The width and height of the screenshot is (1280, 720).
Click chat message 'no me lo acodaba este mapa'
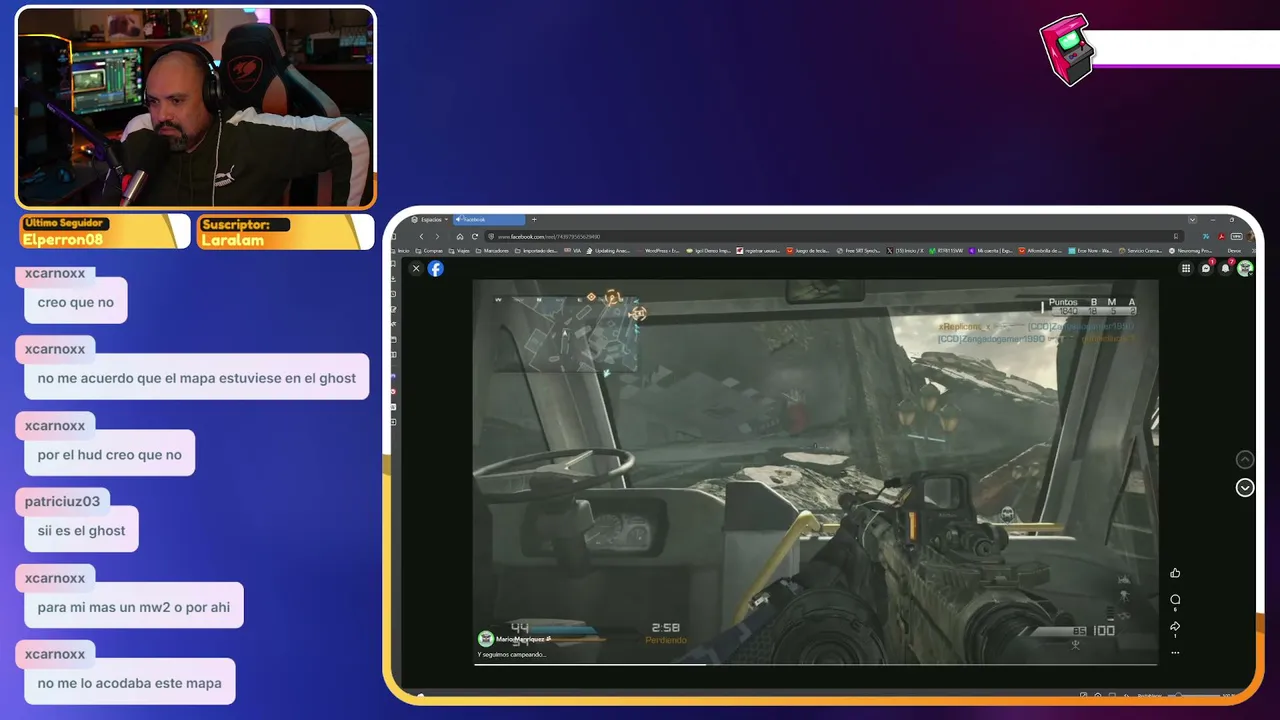click(130, 683)
